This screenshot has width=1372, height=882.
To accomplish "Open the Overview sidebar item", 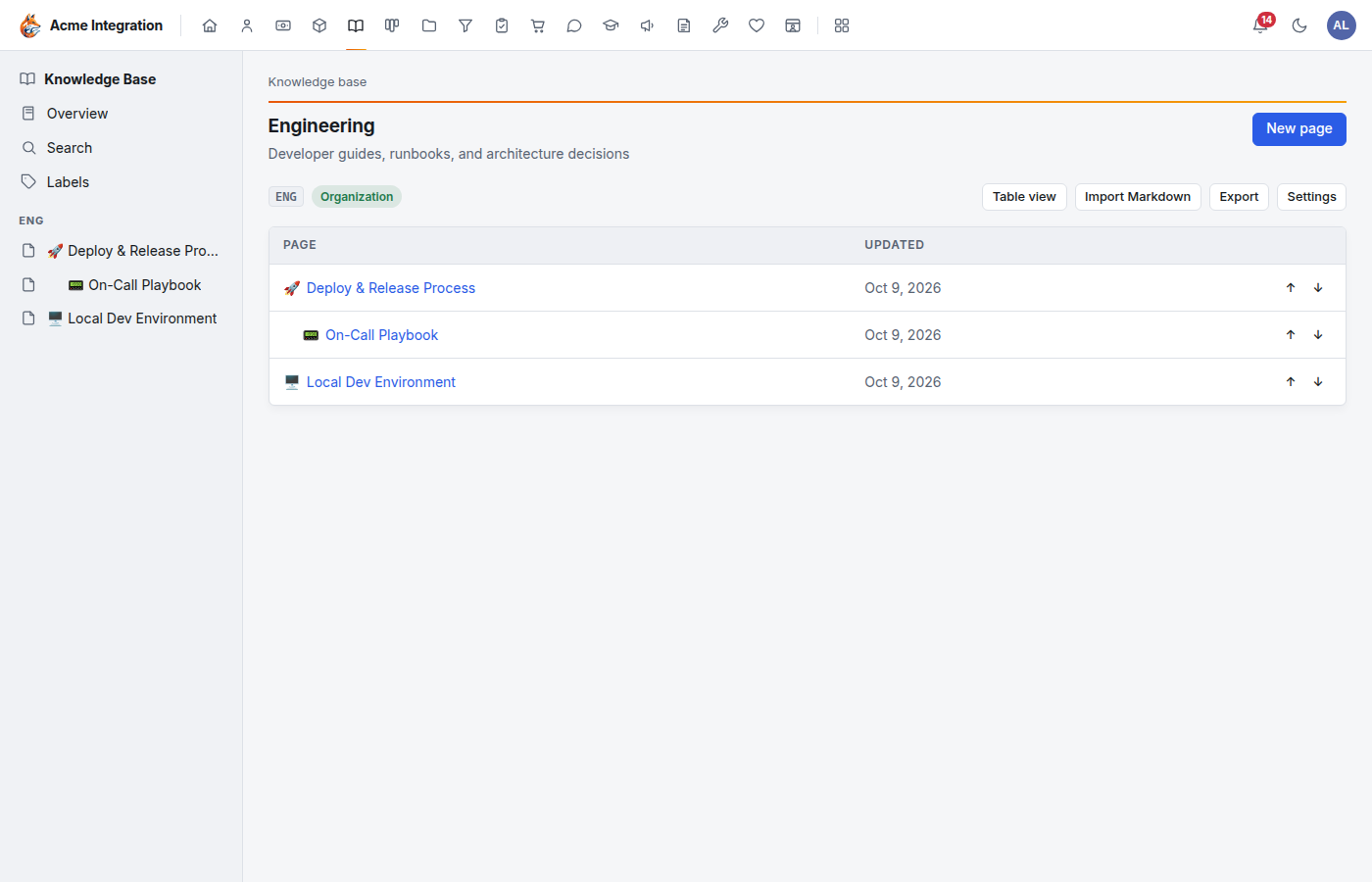I will pos(122,114).
